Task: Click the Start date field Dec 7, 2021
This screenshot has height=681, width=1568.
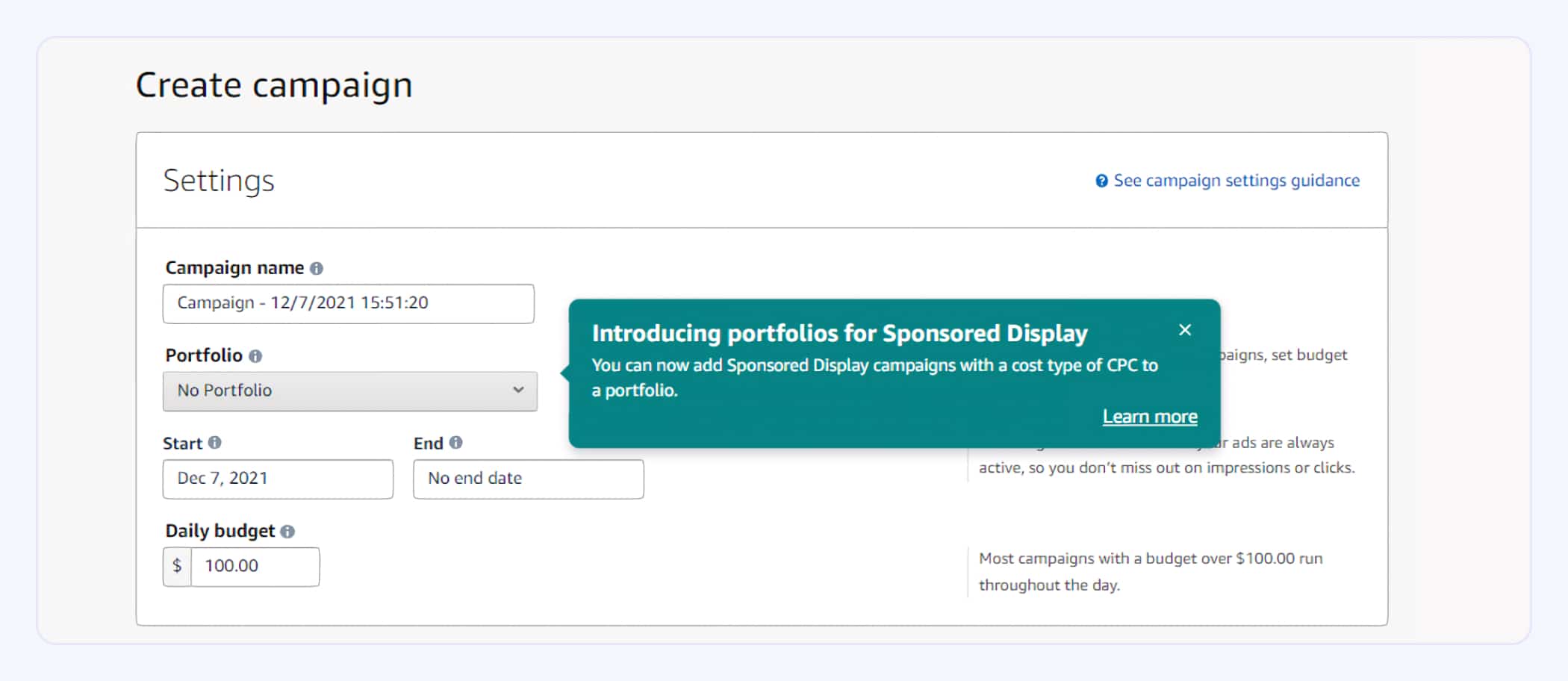Action: pyautogui.click(x=278, y=479)
